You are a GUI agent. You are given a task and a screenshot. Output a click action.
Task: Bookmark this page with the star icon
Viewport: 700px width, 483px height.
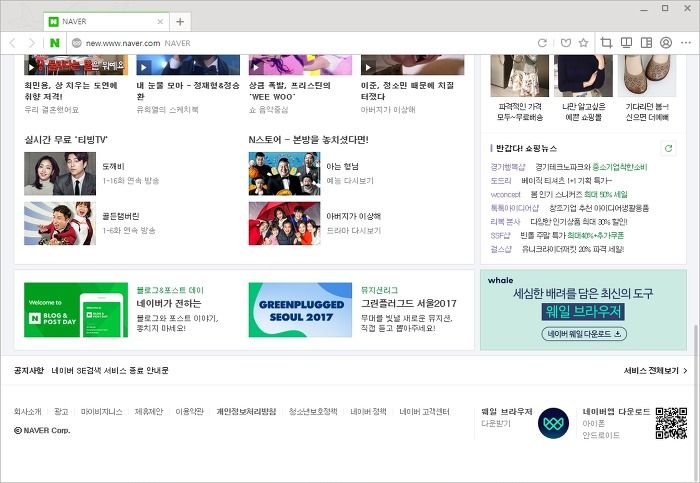click(583, 43)
